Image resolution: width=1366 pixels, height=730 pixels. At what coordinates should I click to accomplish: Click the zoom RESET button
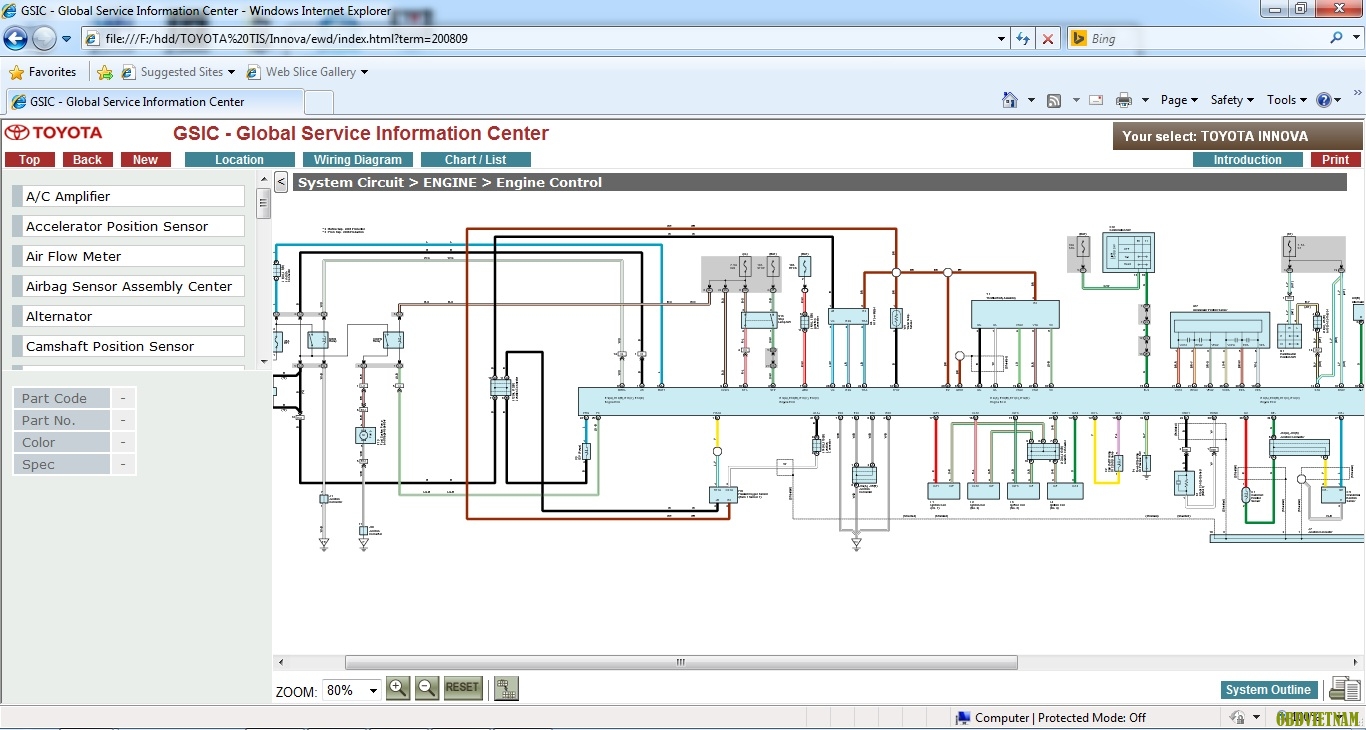pos(463,688)
